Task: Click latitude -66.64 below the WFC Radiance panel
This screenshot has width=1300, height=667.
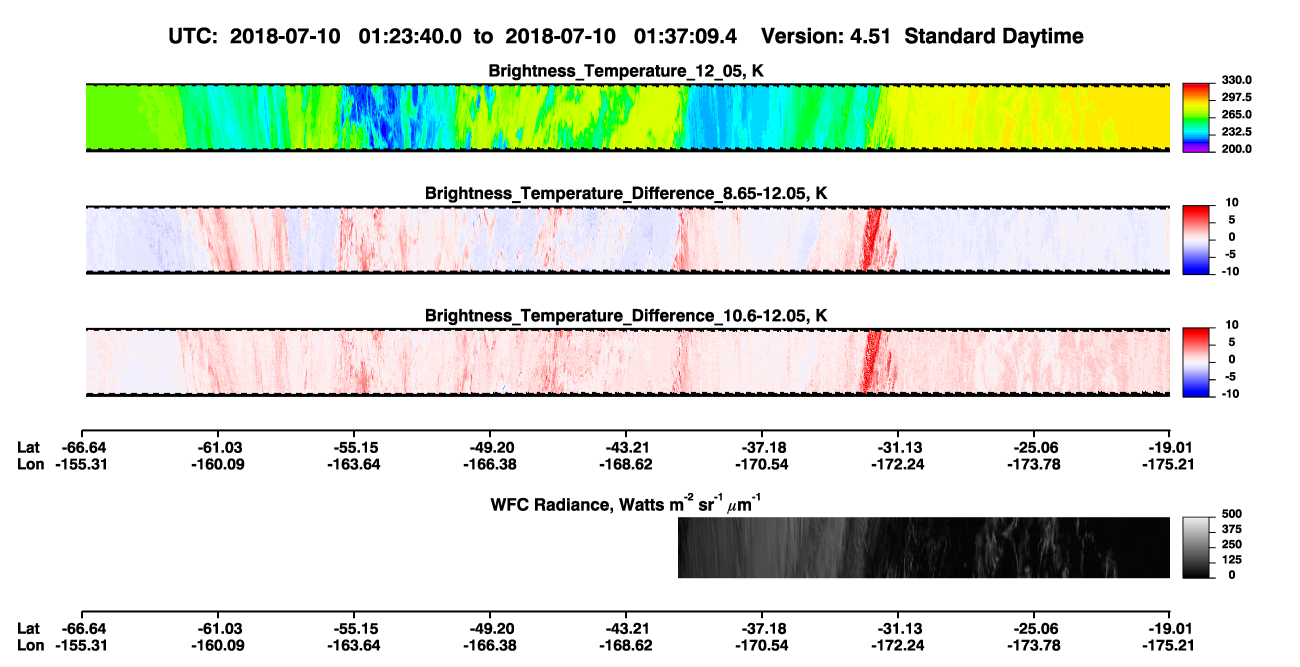Action: pyautogui.click(x=82, y=628)
